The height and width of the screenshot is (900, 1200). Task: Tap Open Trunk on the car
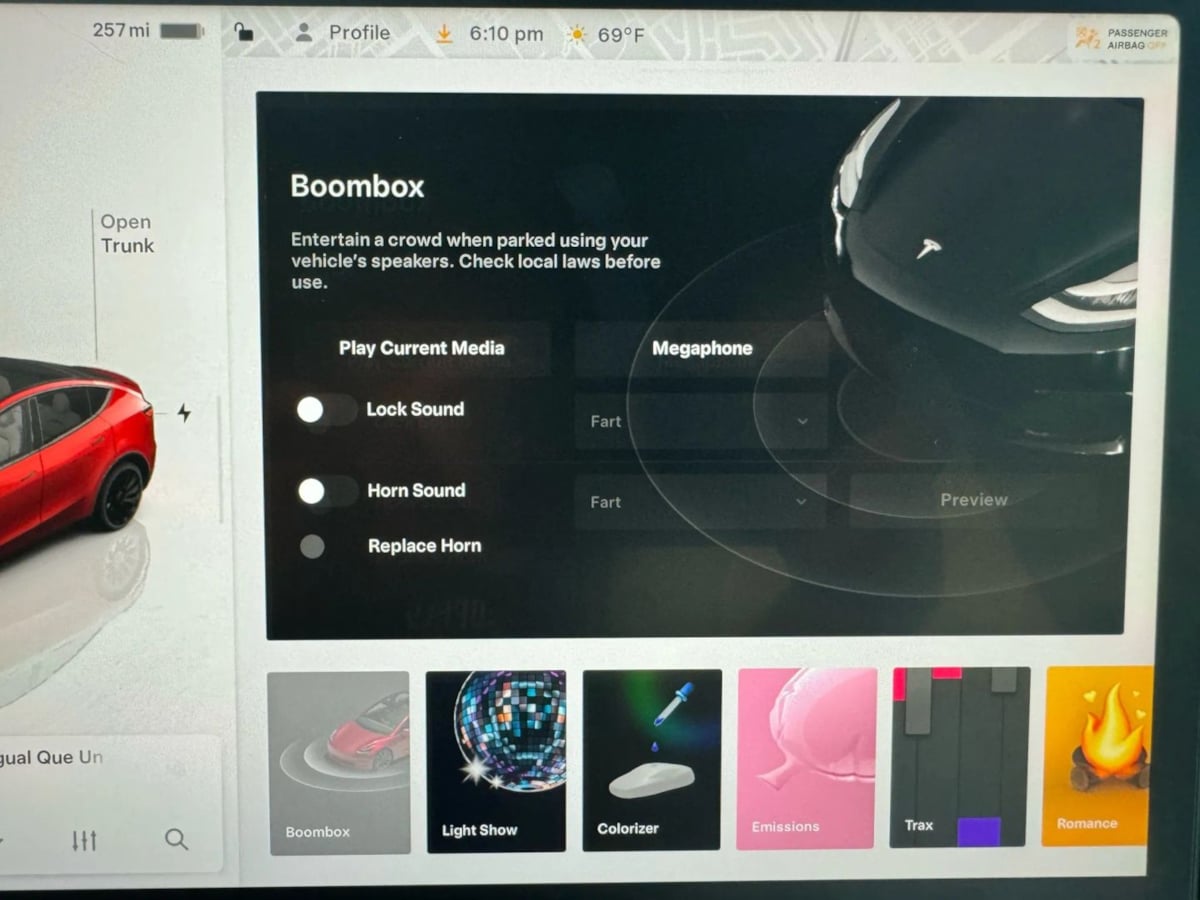[127, 234]
